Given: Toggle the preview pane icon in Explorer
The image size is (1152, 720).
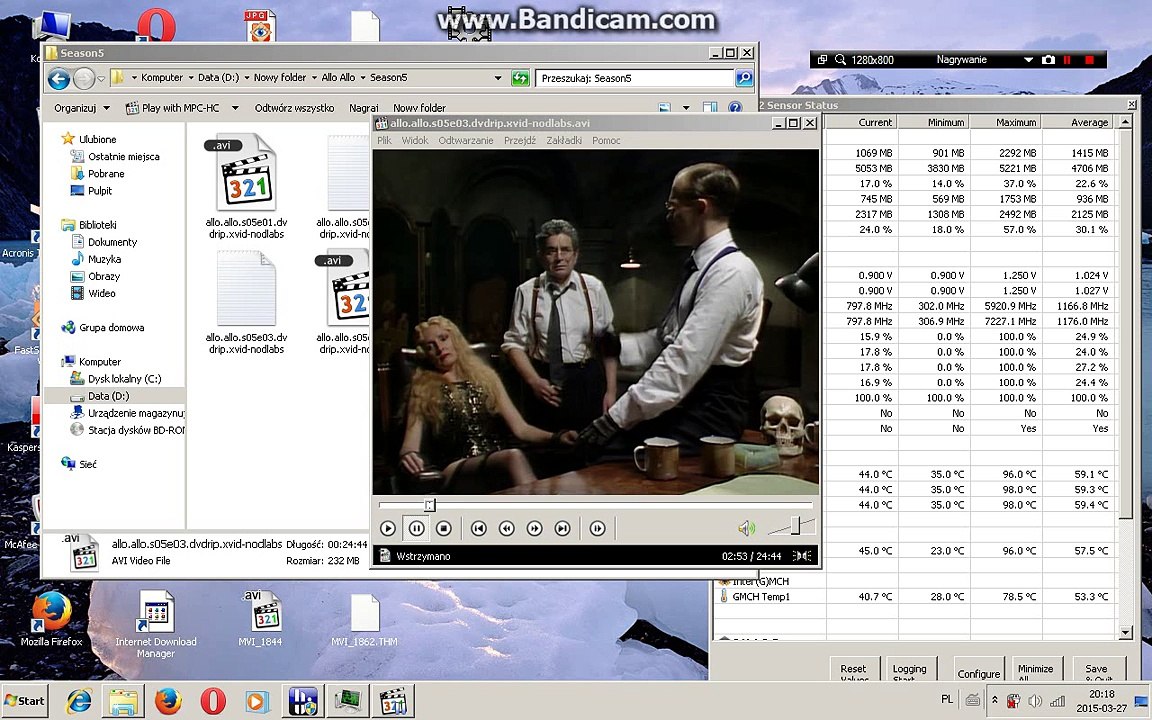Looking at the screenshot, I should tap(709, 107).
